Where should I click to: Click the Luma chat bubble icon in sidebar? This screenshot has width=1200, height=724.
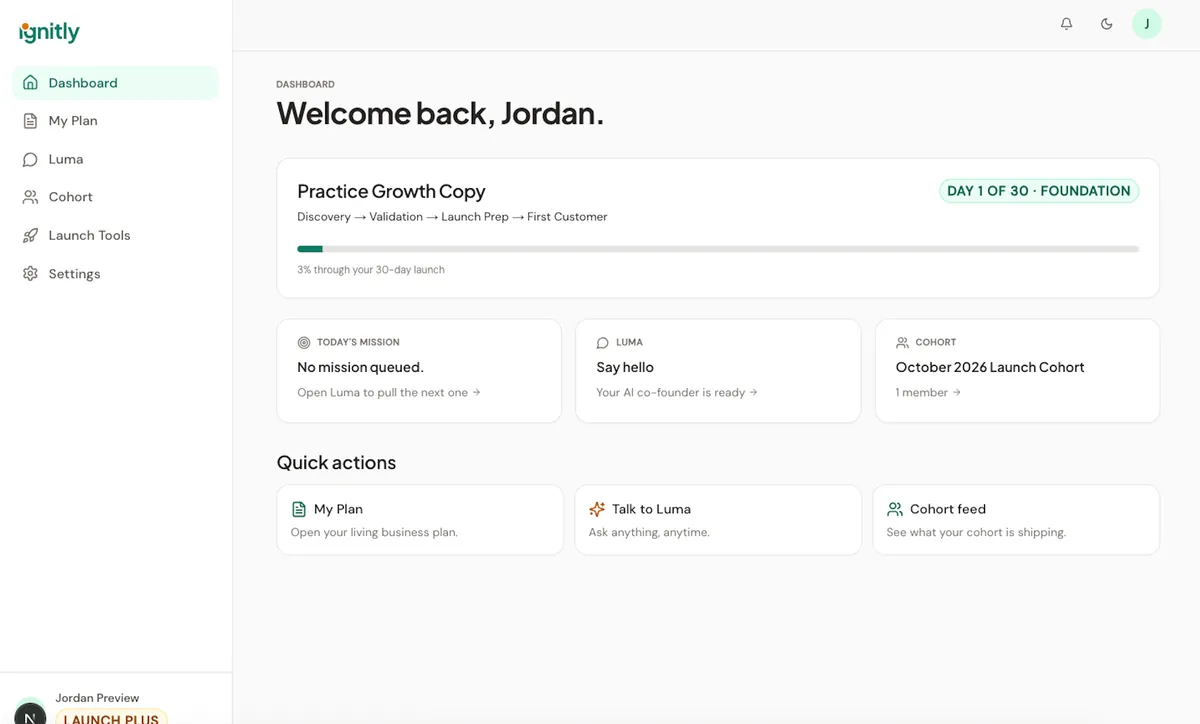[30, 159]
